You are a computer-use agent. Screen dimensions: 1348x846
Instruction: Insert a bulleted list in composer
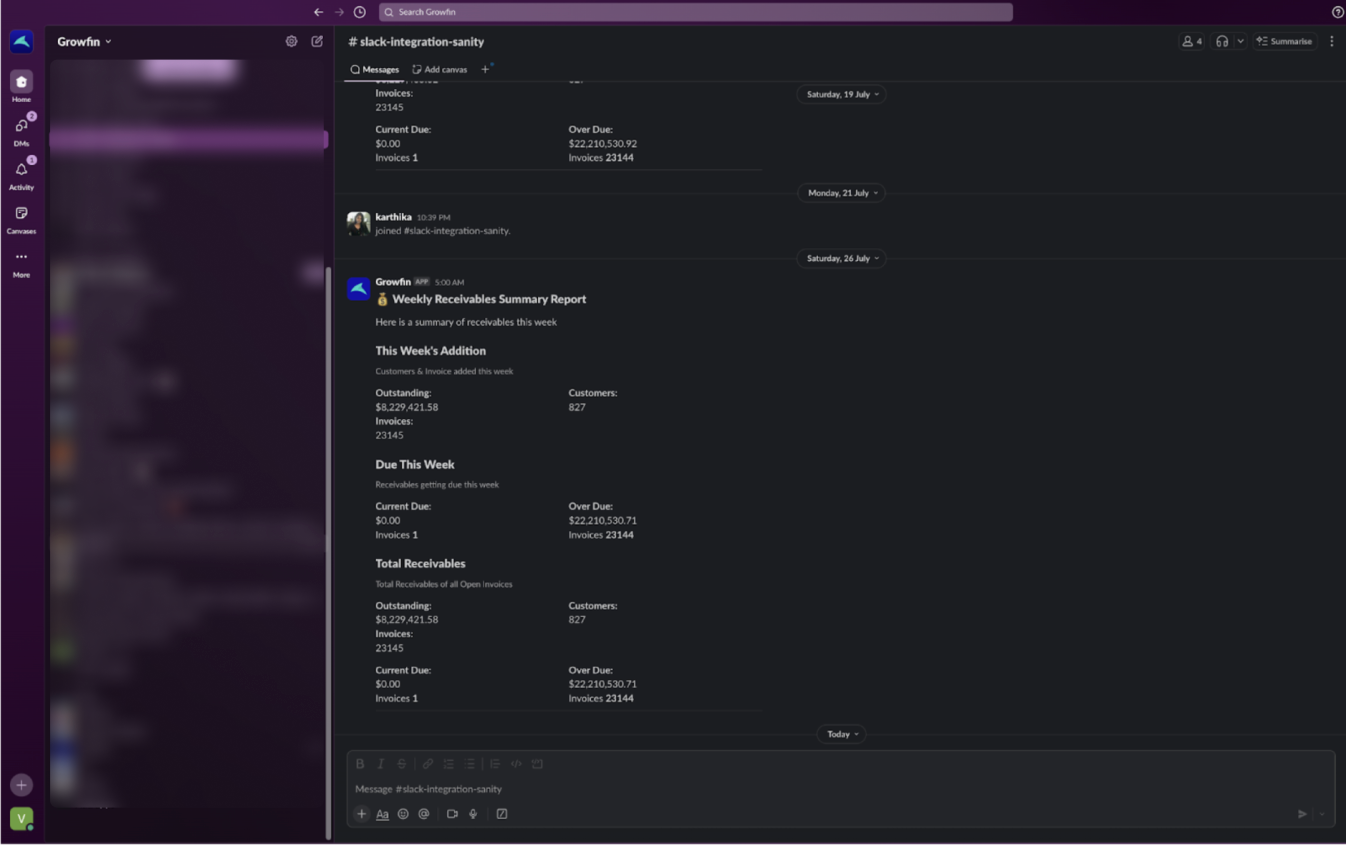[x=470, y=765]
